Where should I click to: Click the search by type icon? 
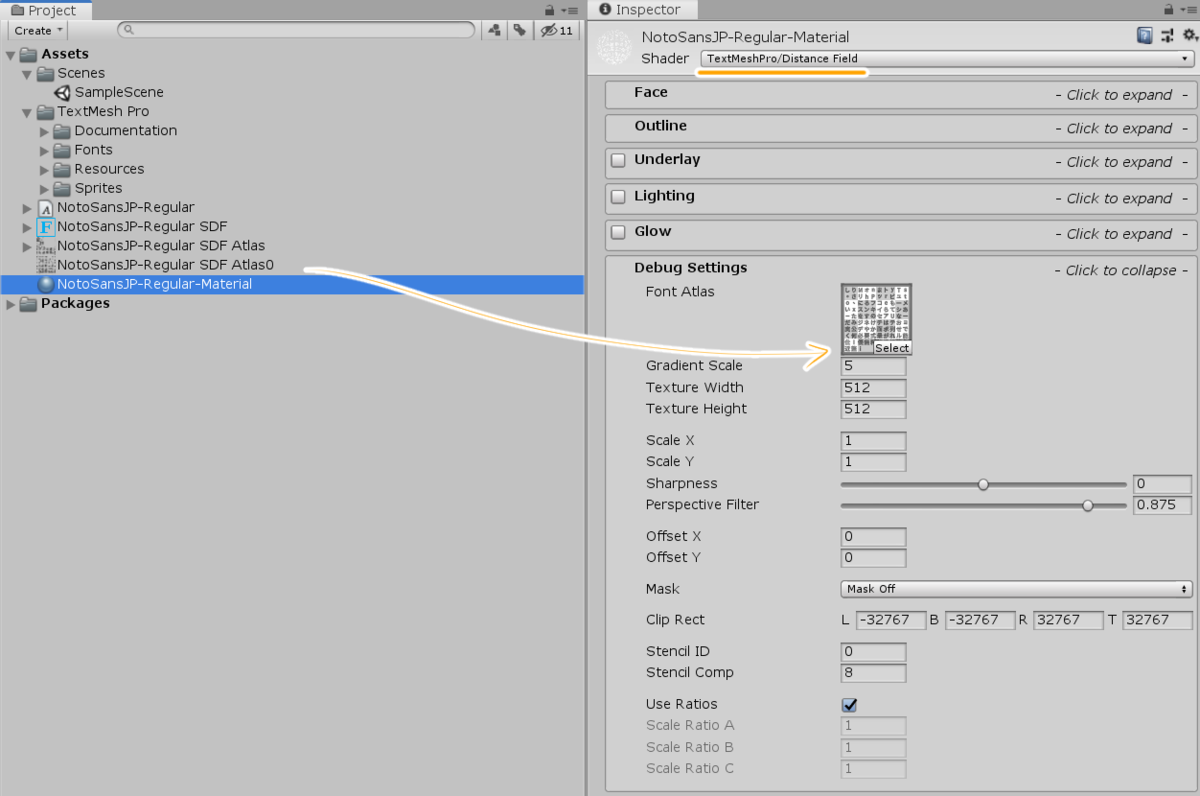494,31
